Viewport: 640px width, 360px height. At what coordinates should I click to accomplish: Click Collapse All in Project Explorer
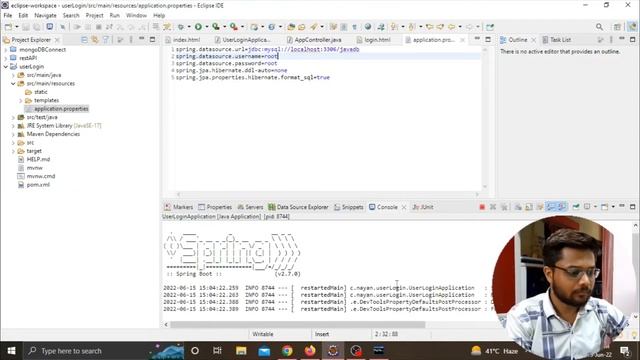(x=84, y=40)
